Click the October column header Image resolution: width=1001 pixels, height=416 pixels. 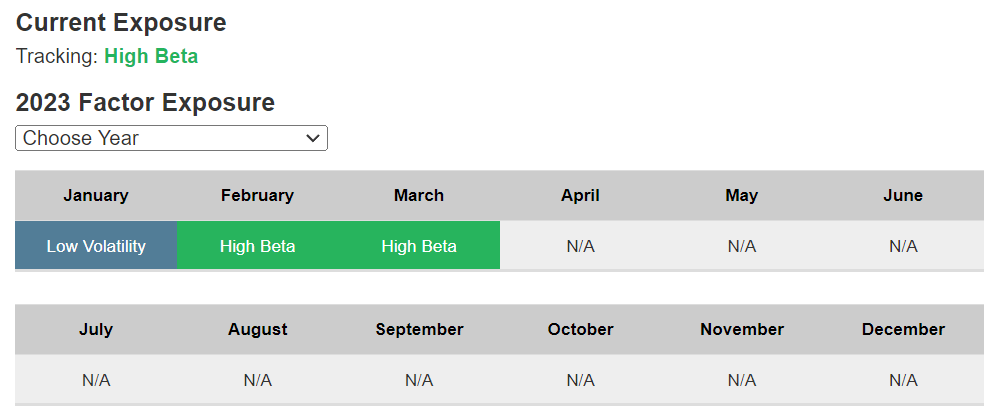580,329
